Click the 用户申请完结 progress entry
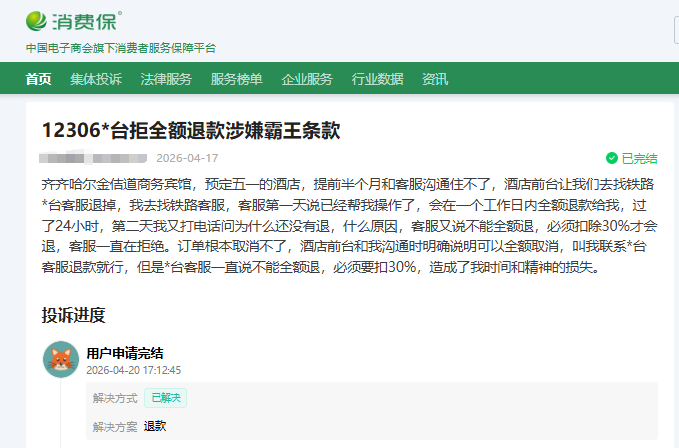 pos(125,352)
